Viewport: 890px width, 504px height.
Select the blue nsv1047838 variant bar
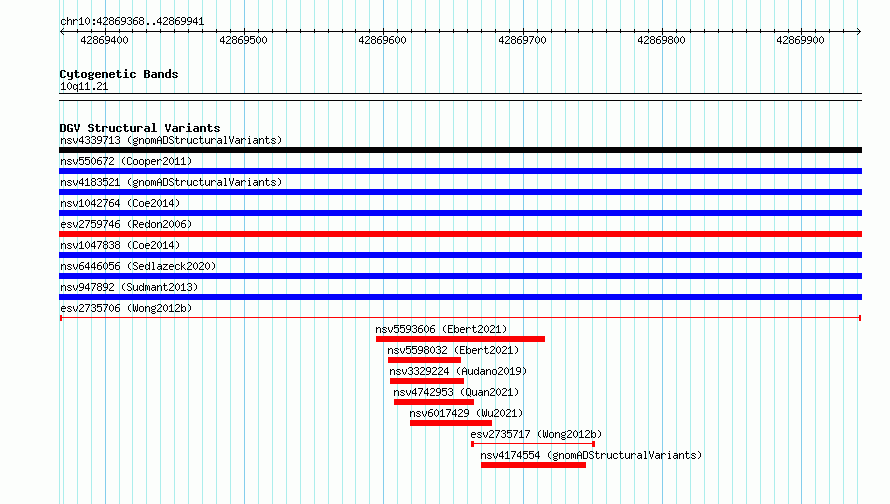[460, 255]
